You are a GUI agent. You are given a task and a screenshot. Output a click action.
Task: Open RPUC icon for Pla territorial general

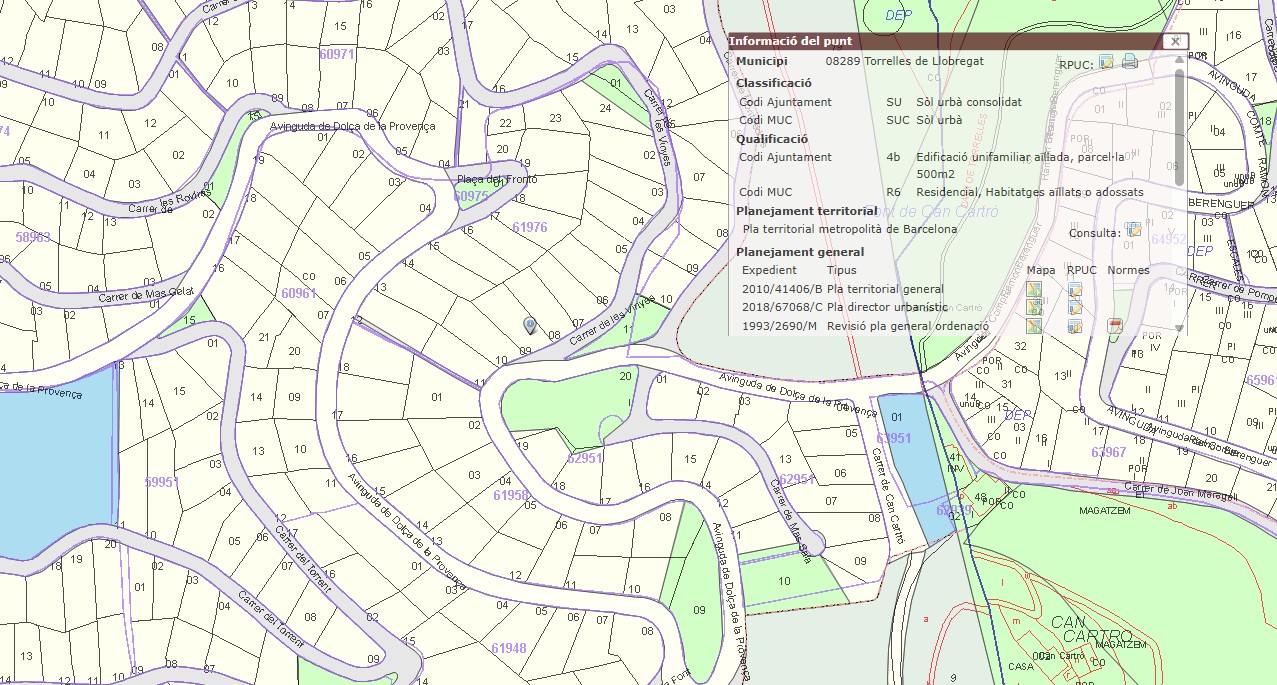pos(1075,290)
